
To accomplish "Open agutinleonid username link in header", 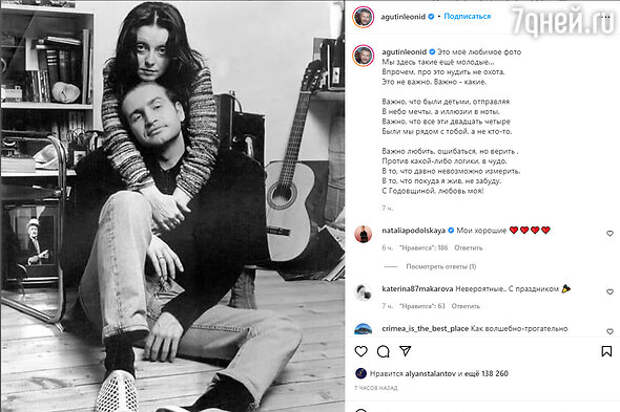I will [403, 17].
